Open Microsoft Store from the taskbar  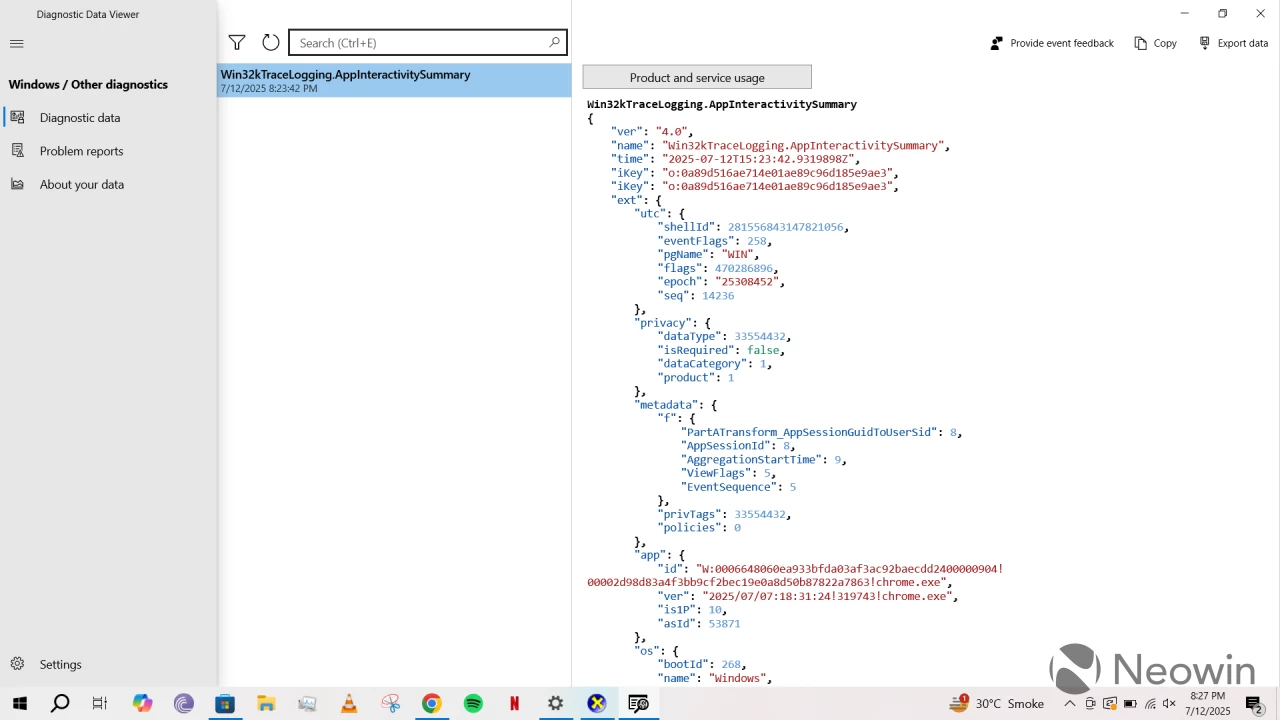coord(225,703)
